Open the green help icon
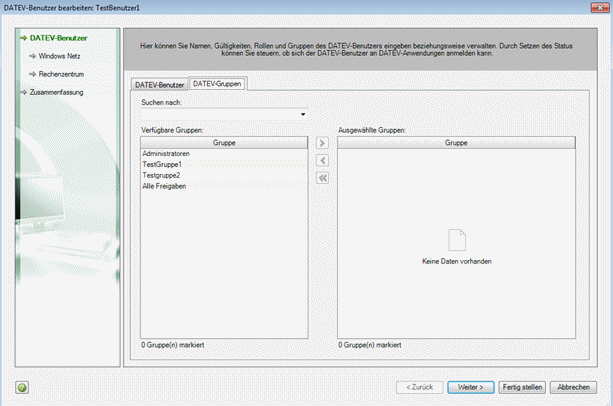613x406 pixels. click(x=22, y=387)
